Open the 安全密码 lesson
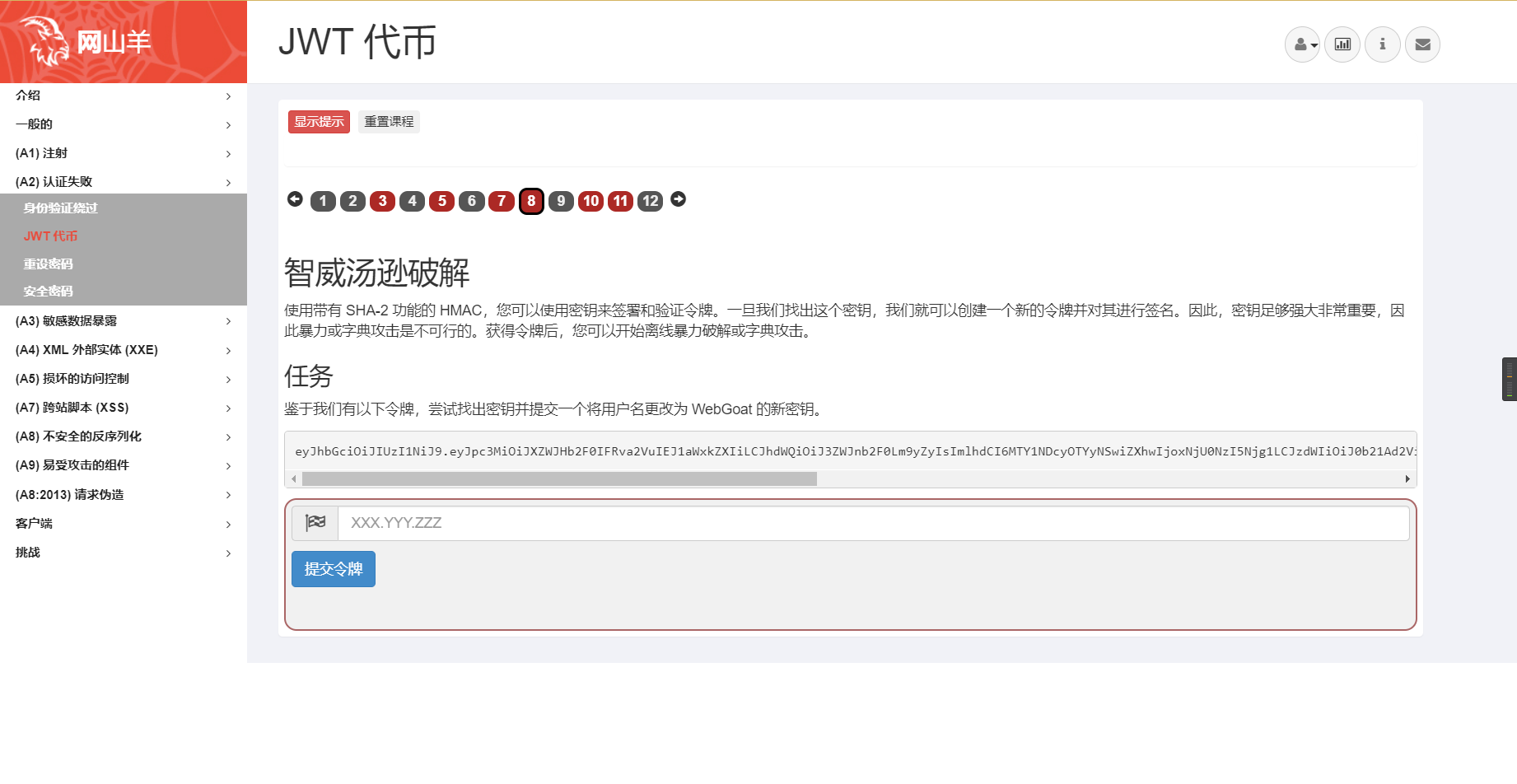Screen dimensions: 1517x784 pos(48,292)
